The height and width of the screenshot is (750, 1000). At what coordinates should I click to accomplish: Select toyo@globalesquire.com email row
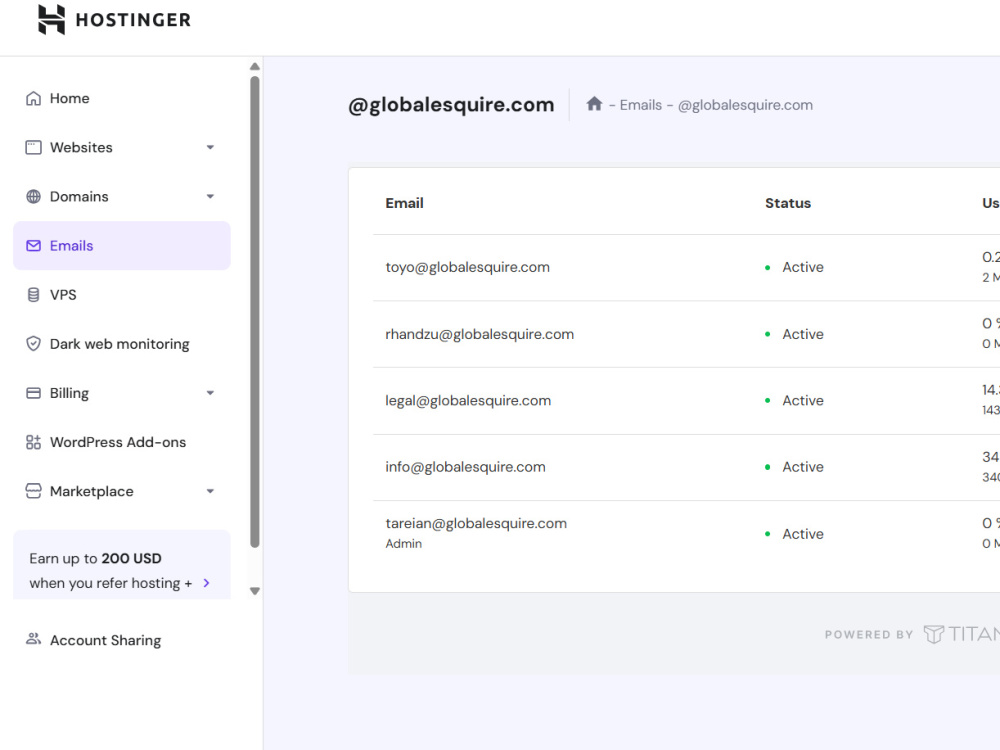(x=686, y=267)
